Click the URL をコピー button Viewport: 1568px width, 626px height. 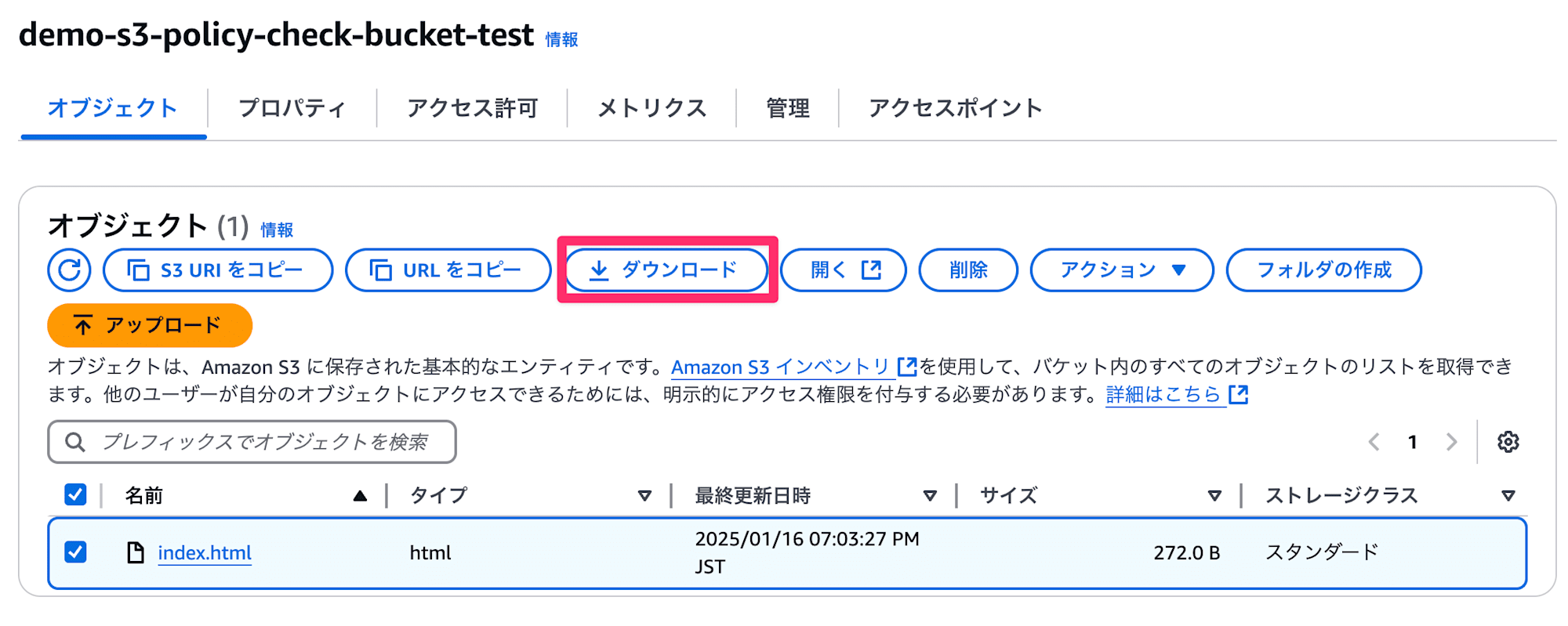pos(448,270)
